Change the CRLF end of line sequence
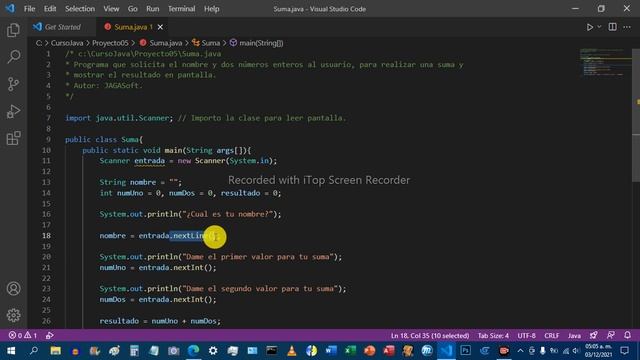This screenshot has height=360, width=640. pos(551,336)
